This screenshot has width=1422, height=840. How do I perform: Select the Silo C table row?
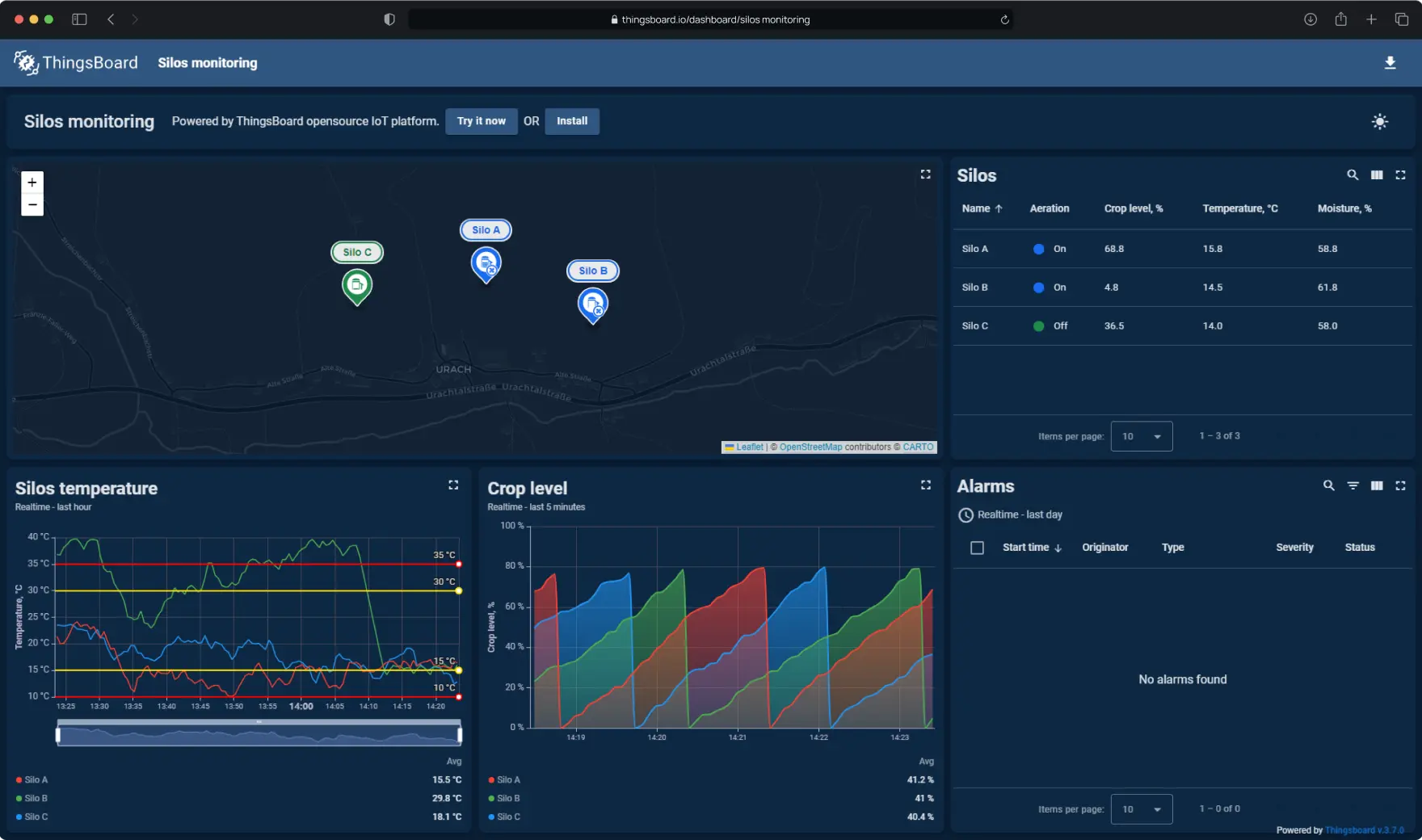pyautogui.click(x=1182, y=326)
